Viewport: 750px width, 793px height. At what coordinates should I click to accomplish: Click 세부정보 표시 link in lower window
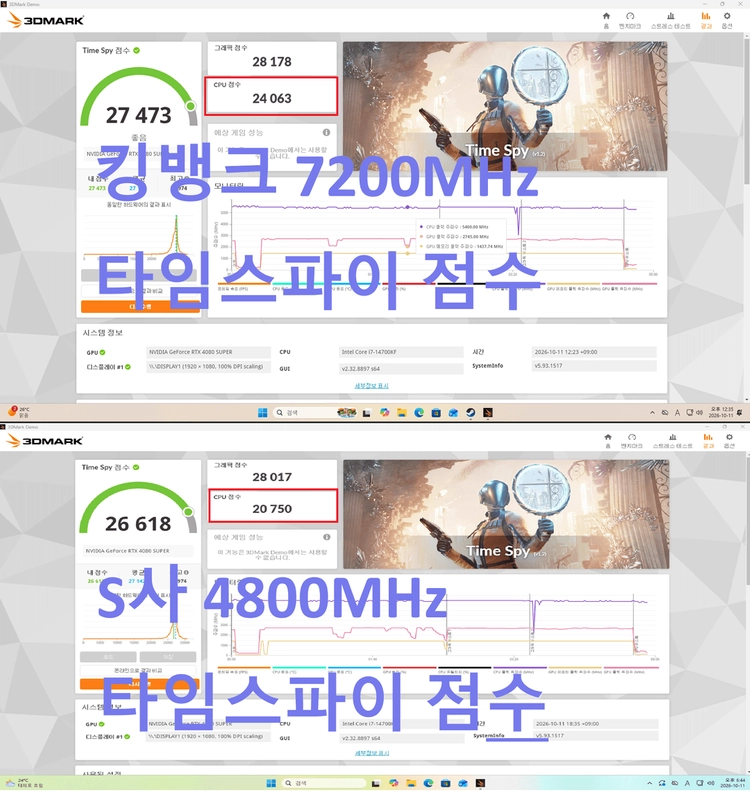pyautogui.click(x=372, y=753)
